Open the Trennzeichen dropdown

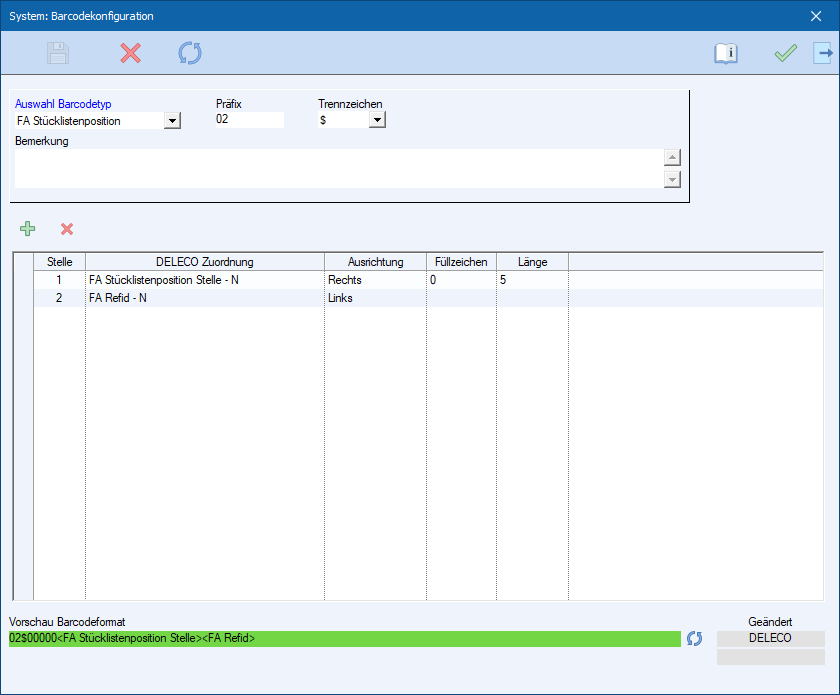click(377, 121)
